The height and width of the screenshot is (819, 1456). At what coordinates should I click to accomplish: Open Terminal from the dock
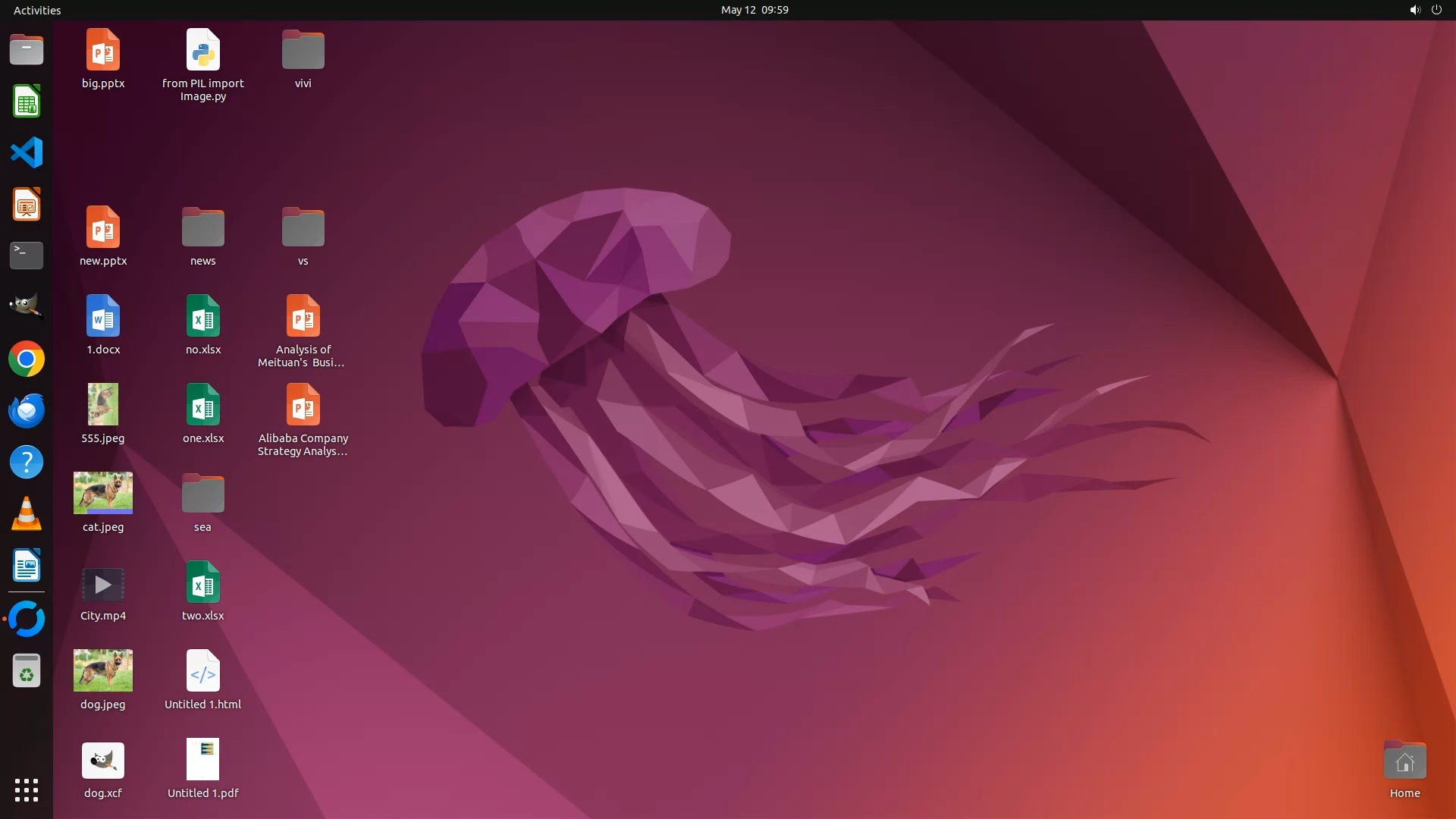click(27, 256)
